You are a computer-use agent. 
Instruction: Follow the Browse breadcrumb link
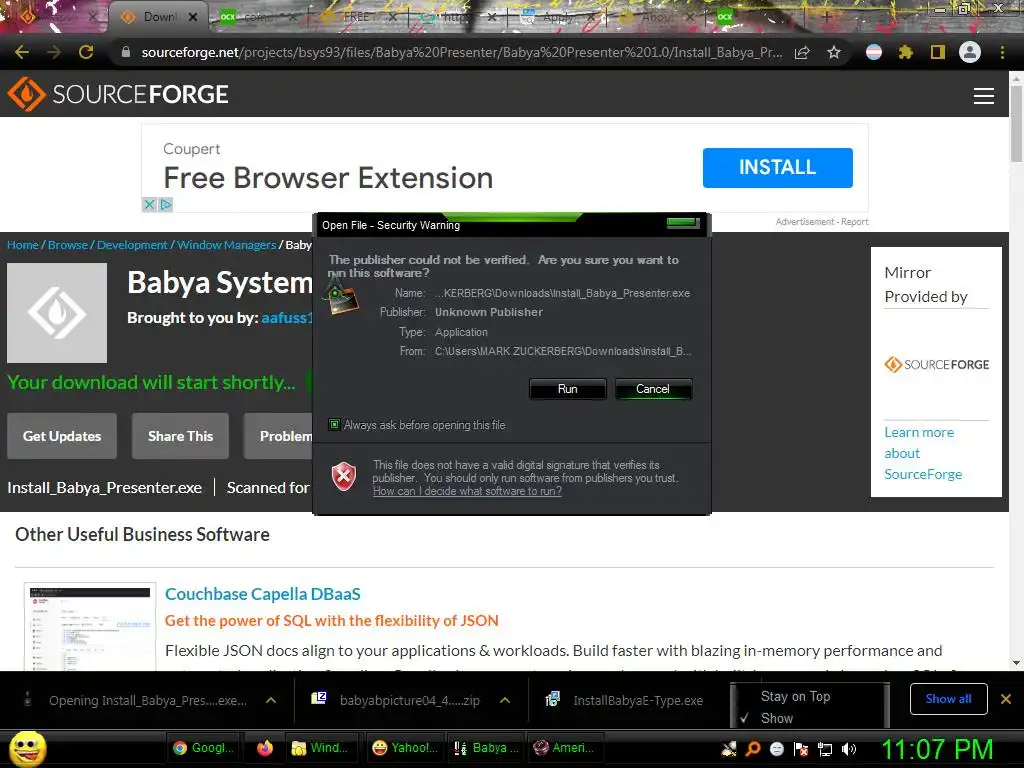[x=68, y=245]
